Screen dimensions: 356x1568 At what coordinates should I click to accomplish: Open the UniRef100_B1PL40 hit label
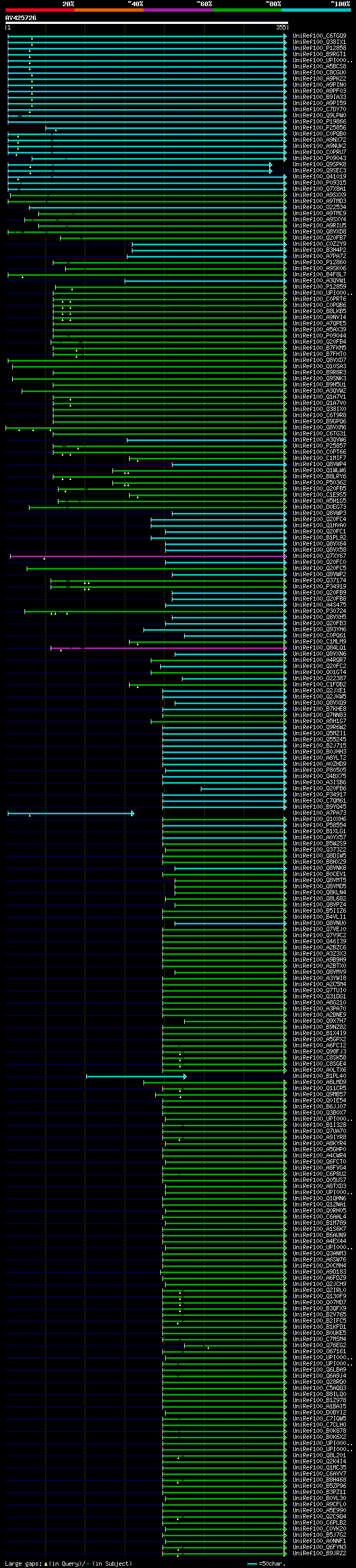click(x=319, y=1076)
